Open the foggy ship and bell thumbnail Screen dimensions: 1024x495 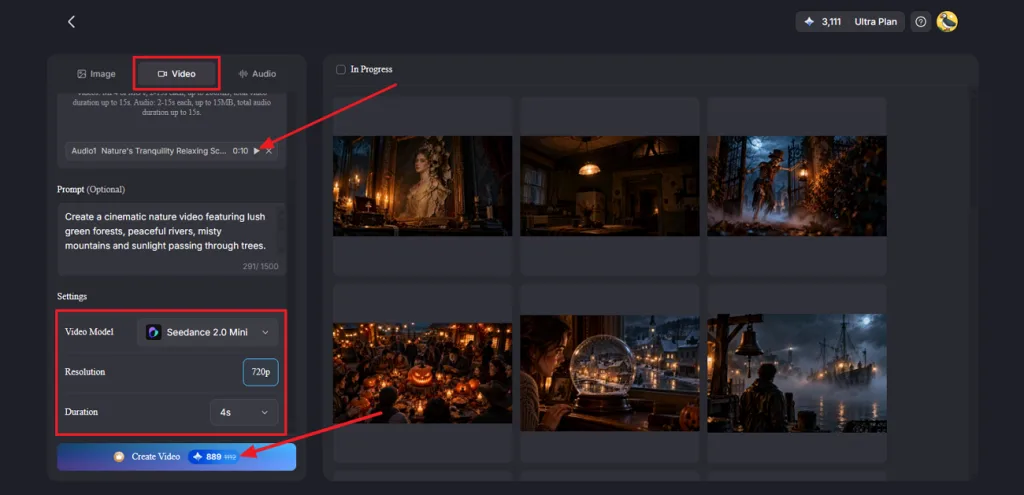(x=797, y=373)
